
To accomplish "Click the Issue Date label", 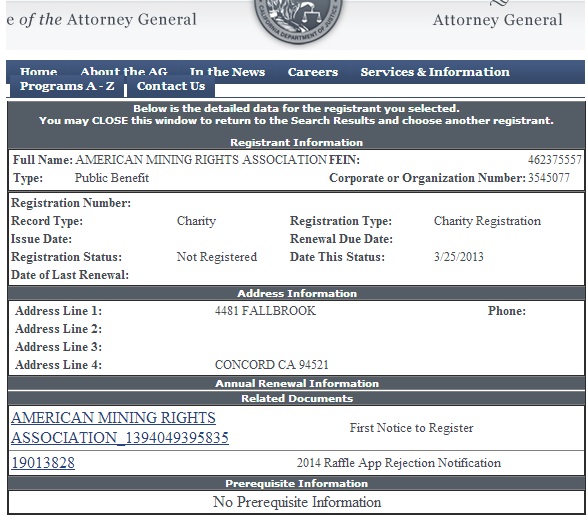I will click(x=41, y=239).
